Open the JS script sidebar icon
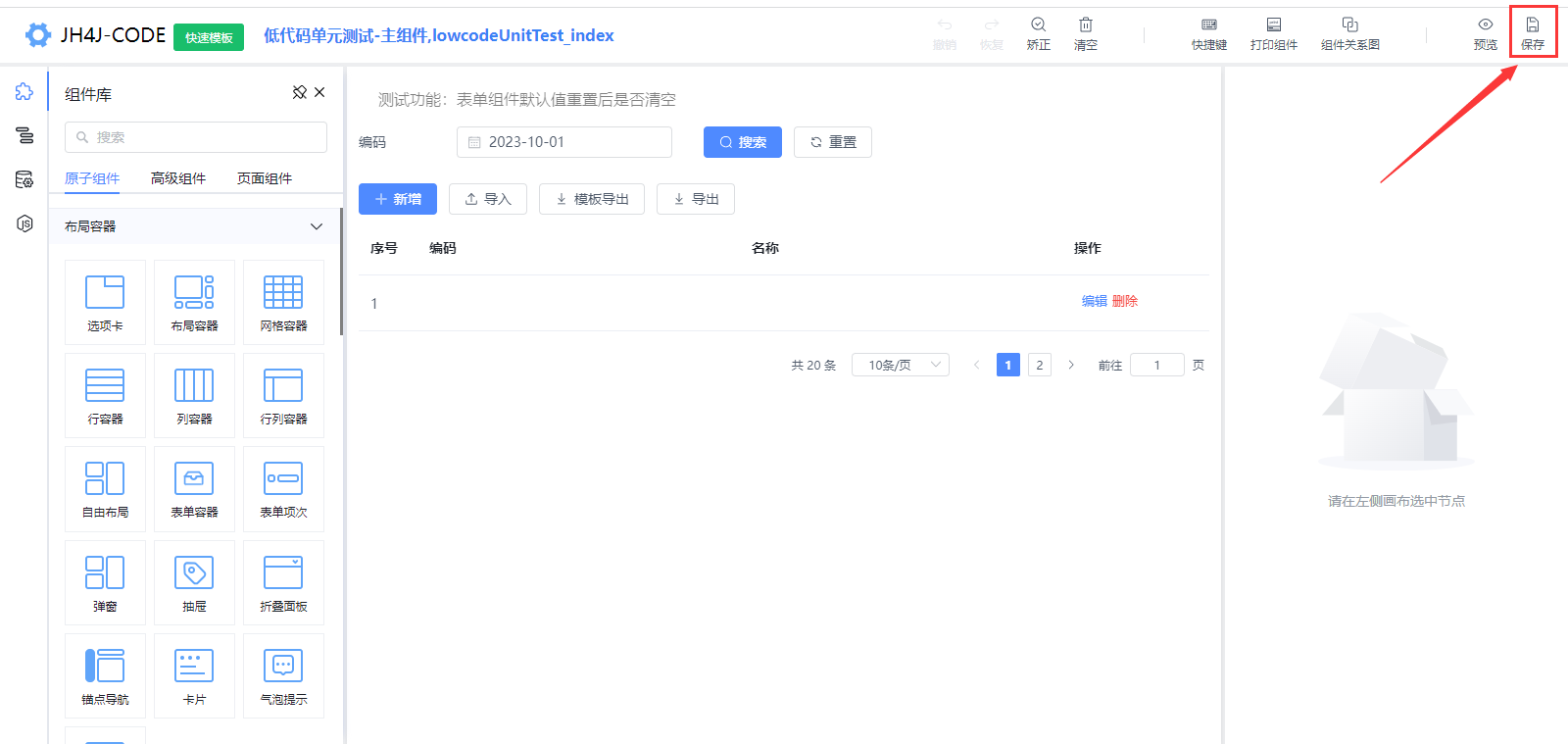The height and width of the screenshot is (744, 1568). tap(24, 223)
